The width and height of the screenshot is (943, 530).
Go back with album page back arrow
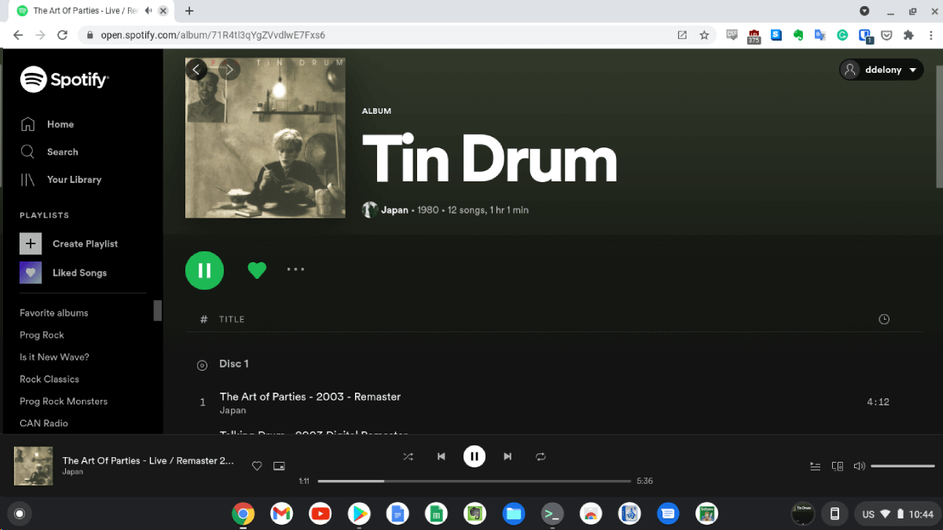pyautogui.click(x=196, y=70)
